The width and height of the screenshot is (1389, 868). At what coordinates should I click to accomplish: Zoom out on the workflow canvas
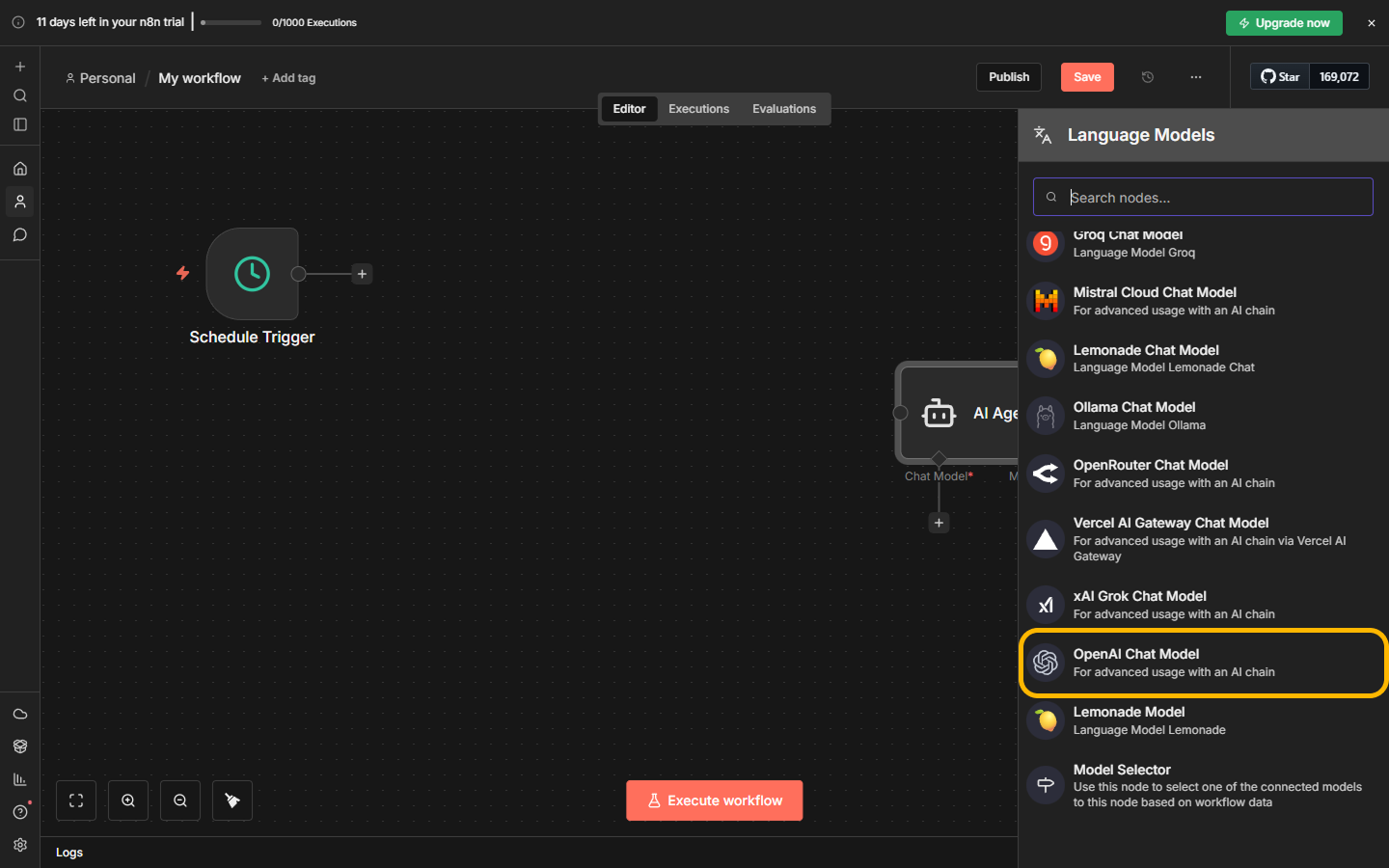tap(180, 800)
